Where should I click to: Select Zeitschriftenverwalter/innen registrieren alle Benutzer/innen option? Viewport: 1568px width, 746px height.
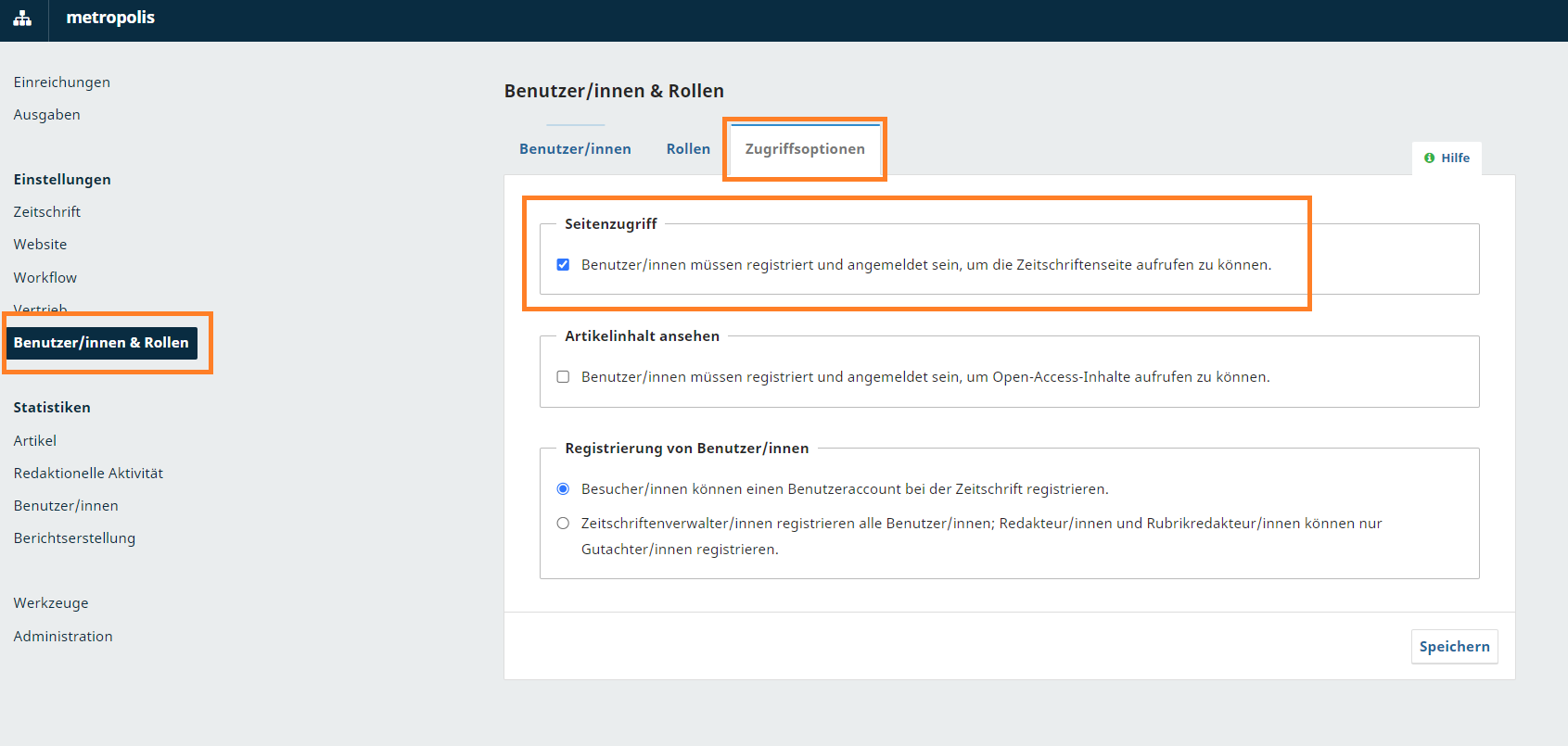[563, 524]
